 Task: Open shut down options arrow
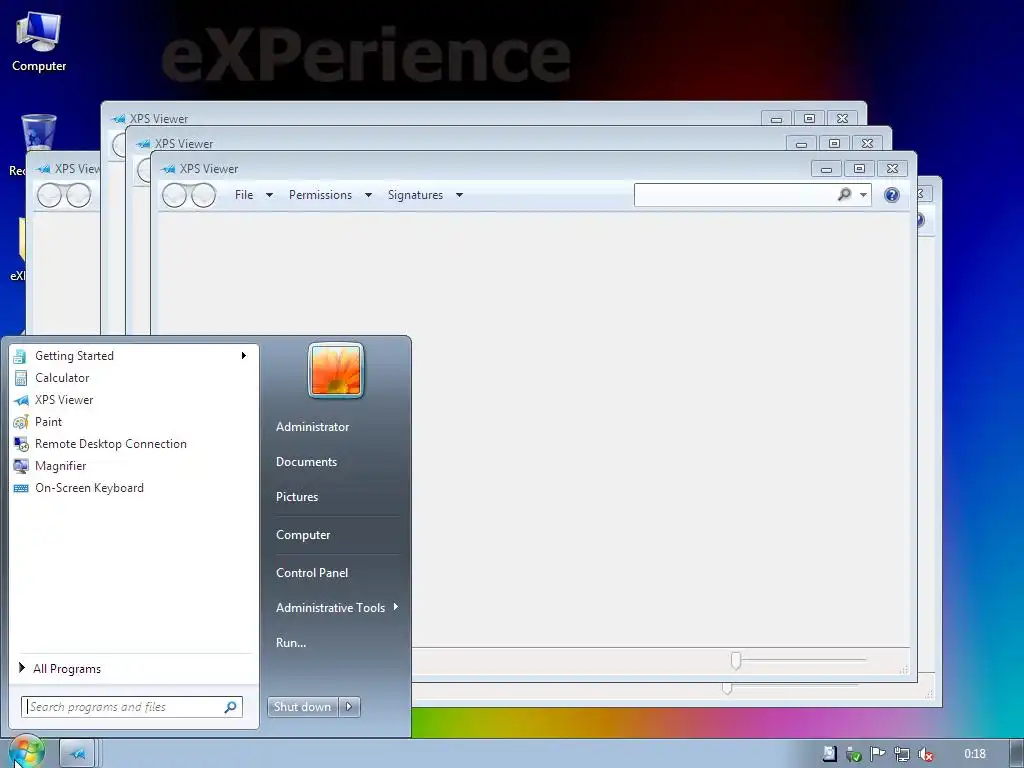click(x=349, y=707)
